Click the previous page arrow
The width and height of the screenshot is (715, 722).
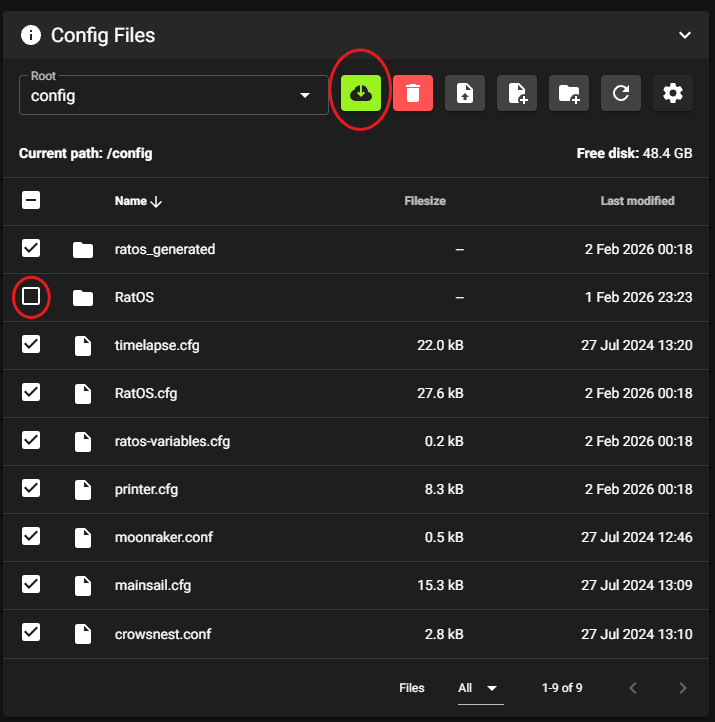633,688
